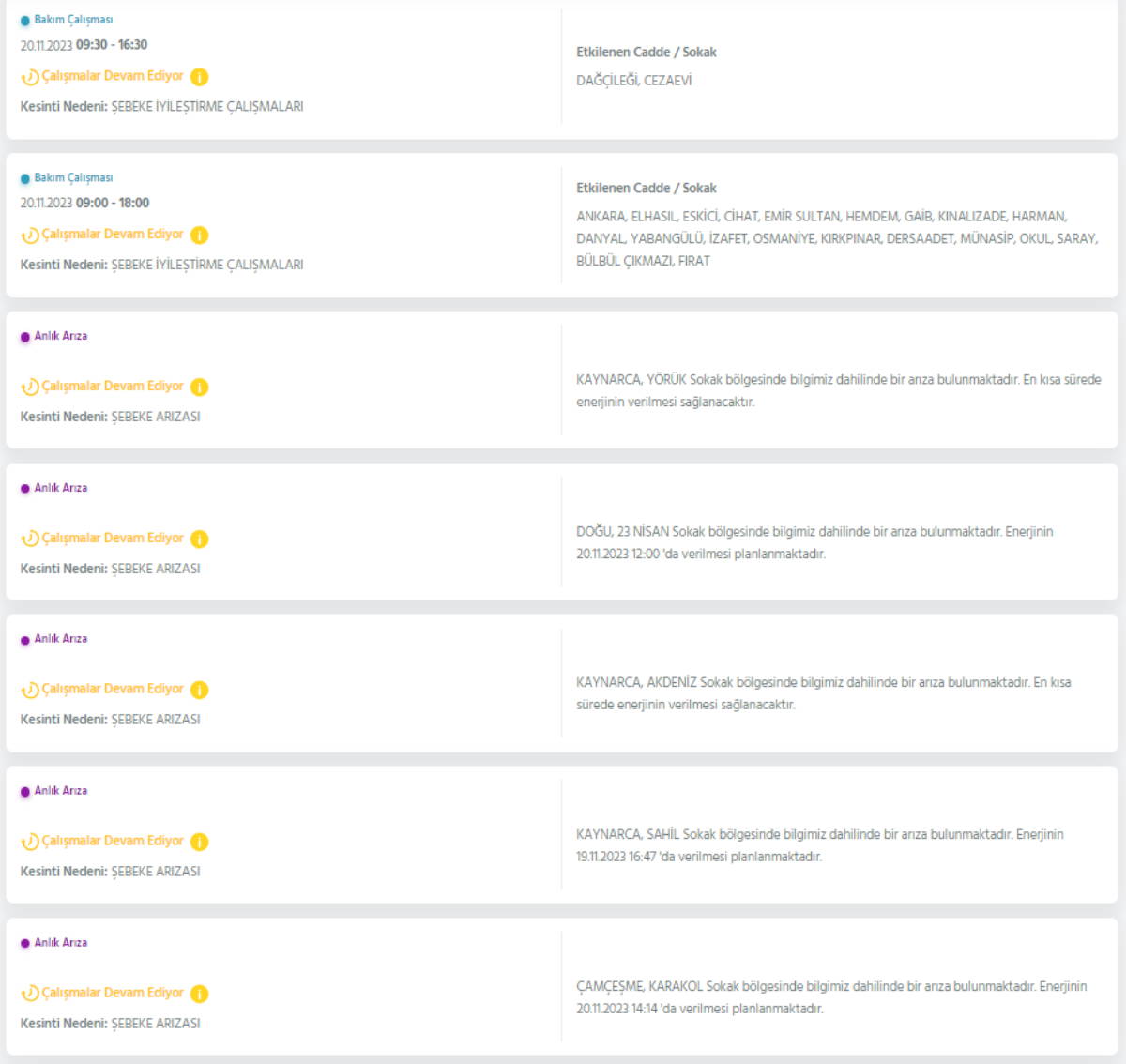The height and width of the screenshot is (1064, 1126).
Task: Click 'Çalışmalar Devam Ediyor' in the KAYNARCA, SAHİL card
Action: (113, 841)
